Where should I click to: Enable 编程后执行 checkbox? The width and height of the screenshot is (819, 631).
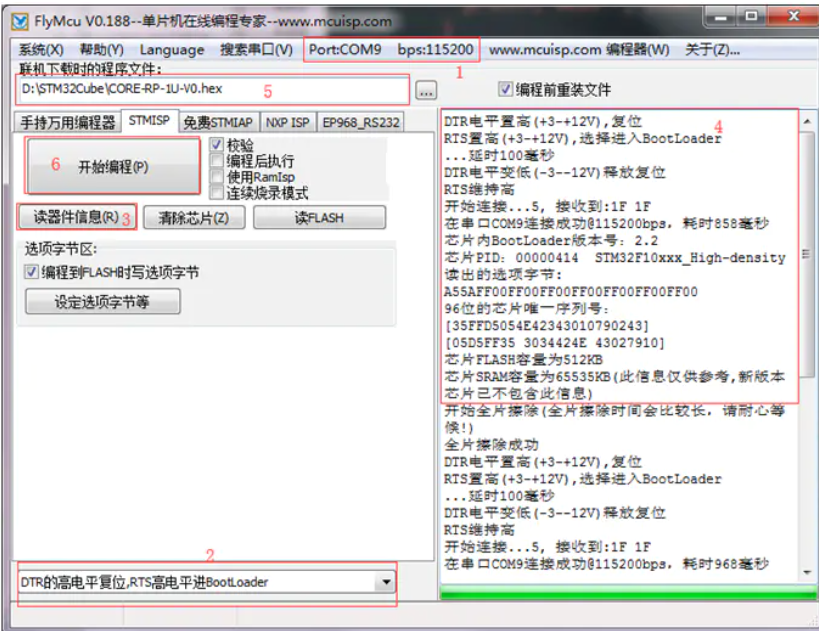pyautogui.click(x=217, y=160)
